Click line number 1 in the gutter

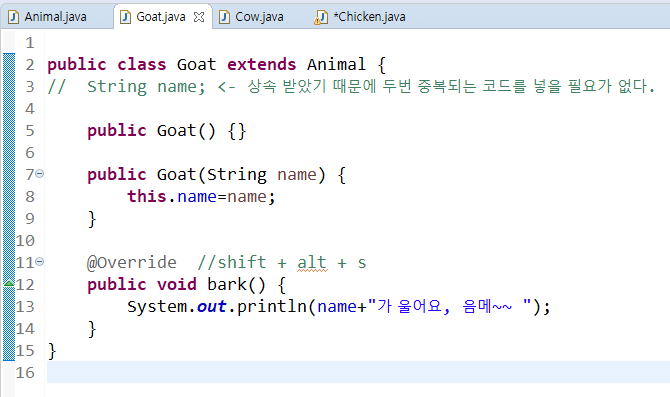(29, 43)
